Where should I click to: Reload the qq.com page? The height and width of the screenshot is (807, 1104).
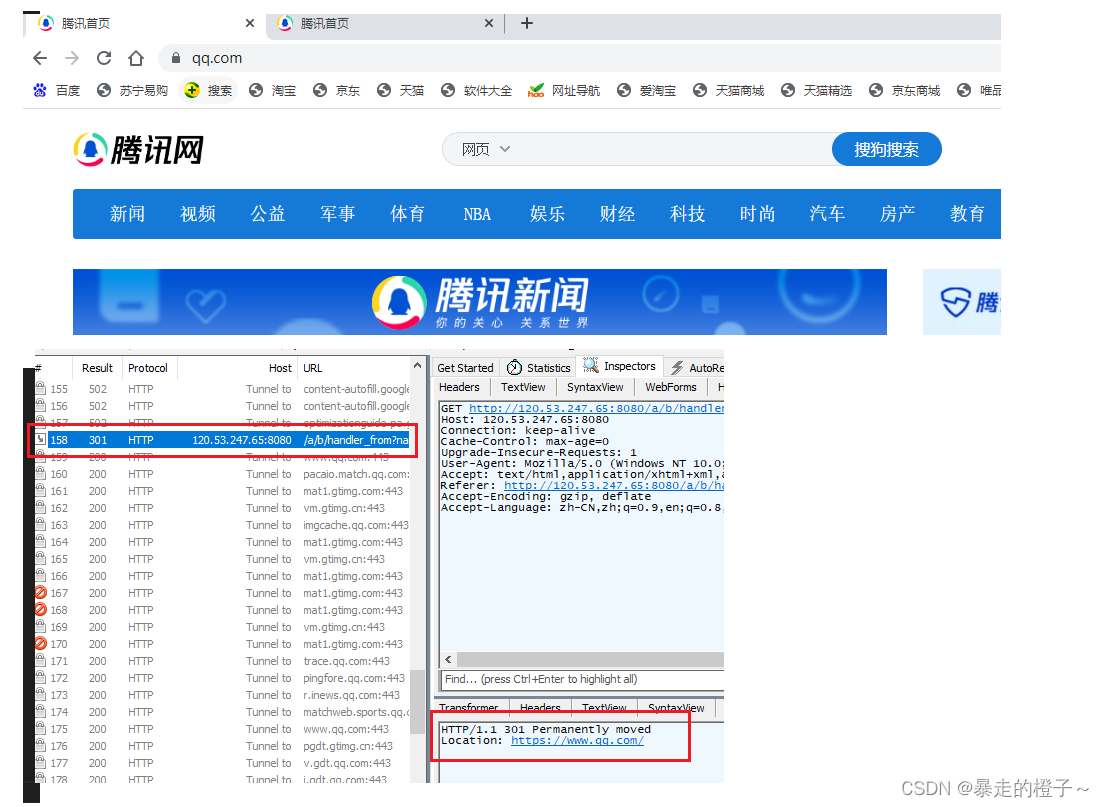104,58
